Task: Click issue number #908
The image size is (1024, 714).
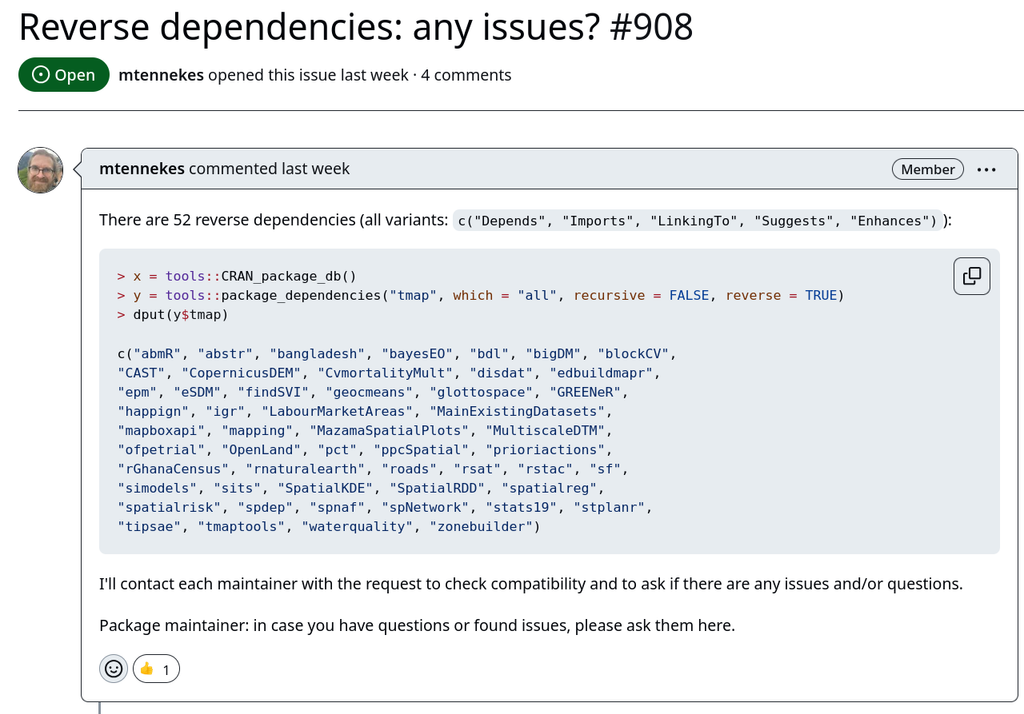Action: point(651,27)
